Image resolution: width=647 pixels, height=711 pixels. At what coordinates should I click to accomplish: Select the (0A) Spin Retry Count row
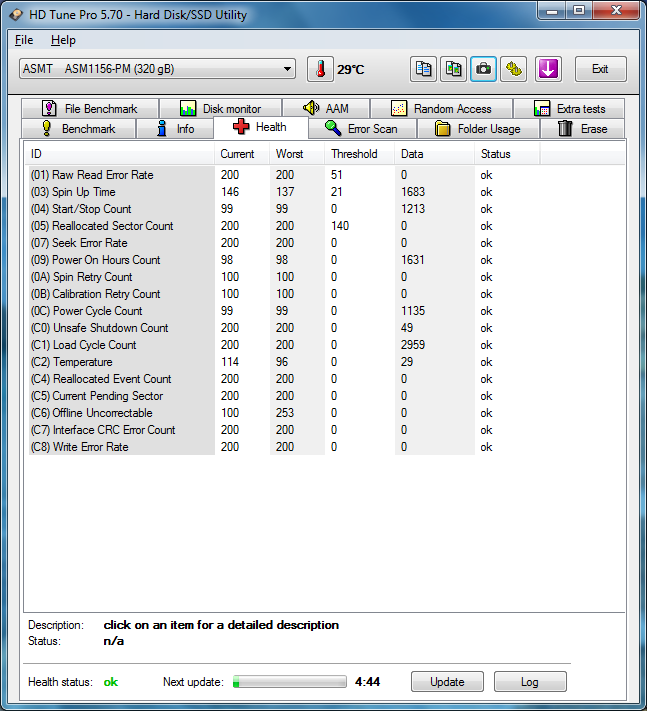tap(284, 277)
